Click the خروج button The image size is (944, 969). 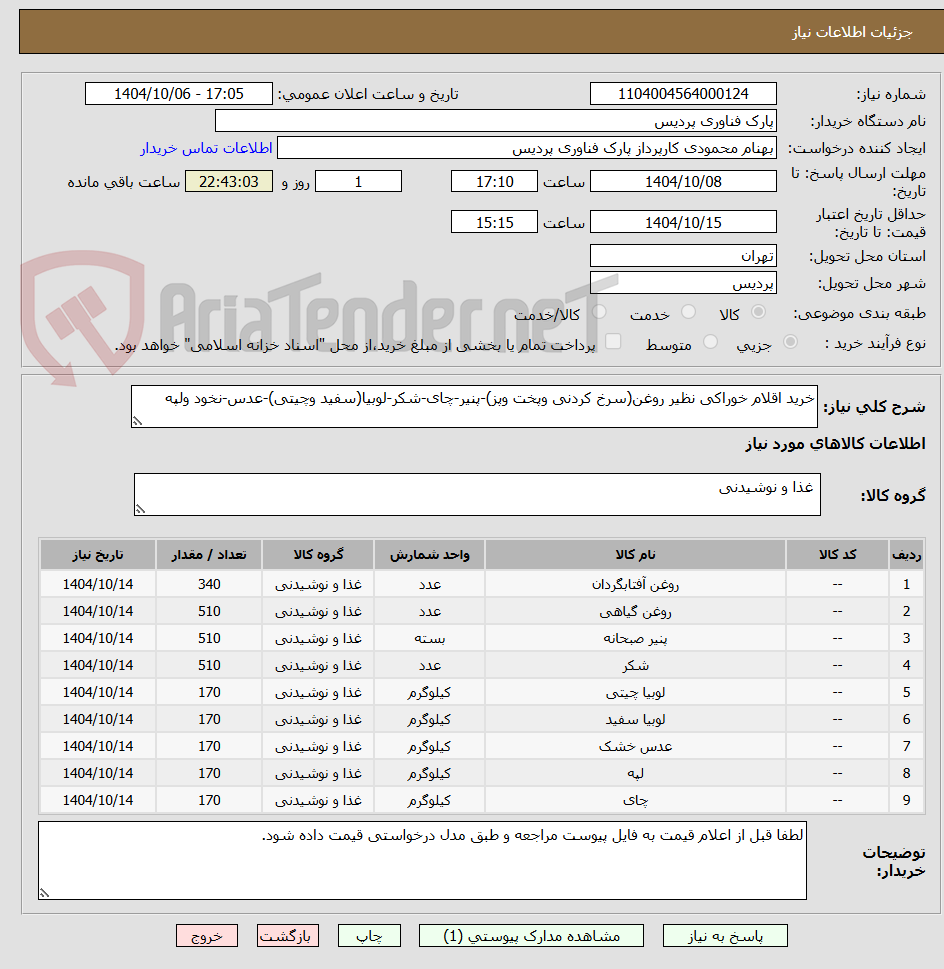206,935
